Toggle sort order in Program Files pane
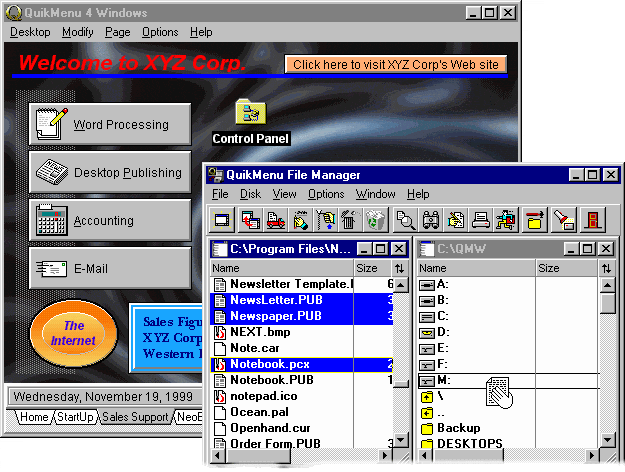This screenshot has height=472, width=625. [x=400, y=268]
